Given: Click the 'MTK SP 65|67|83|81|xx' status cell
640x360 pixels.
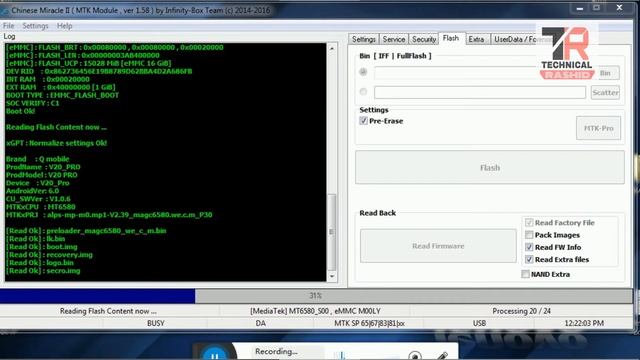Looking at the screenshot, I should pyautogui.click(x=369, y=323).
